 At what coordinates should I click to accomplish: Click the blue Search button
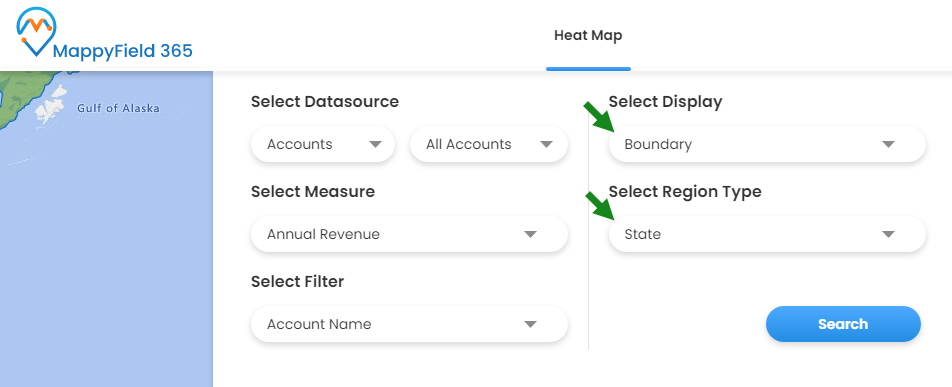click(843, 324)
